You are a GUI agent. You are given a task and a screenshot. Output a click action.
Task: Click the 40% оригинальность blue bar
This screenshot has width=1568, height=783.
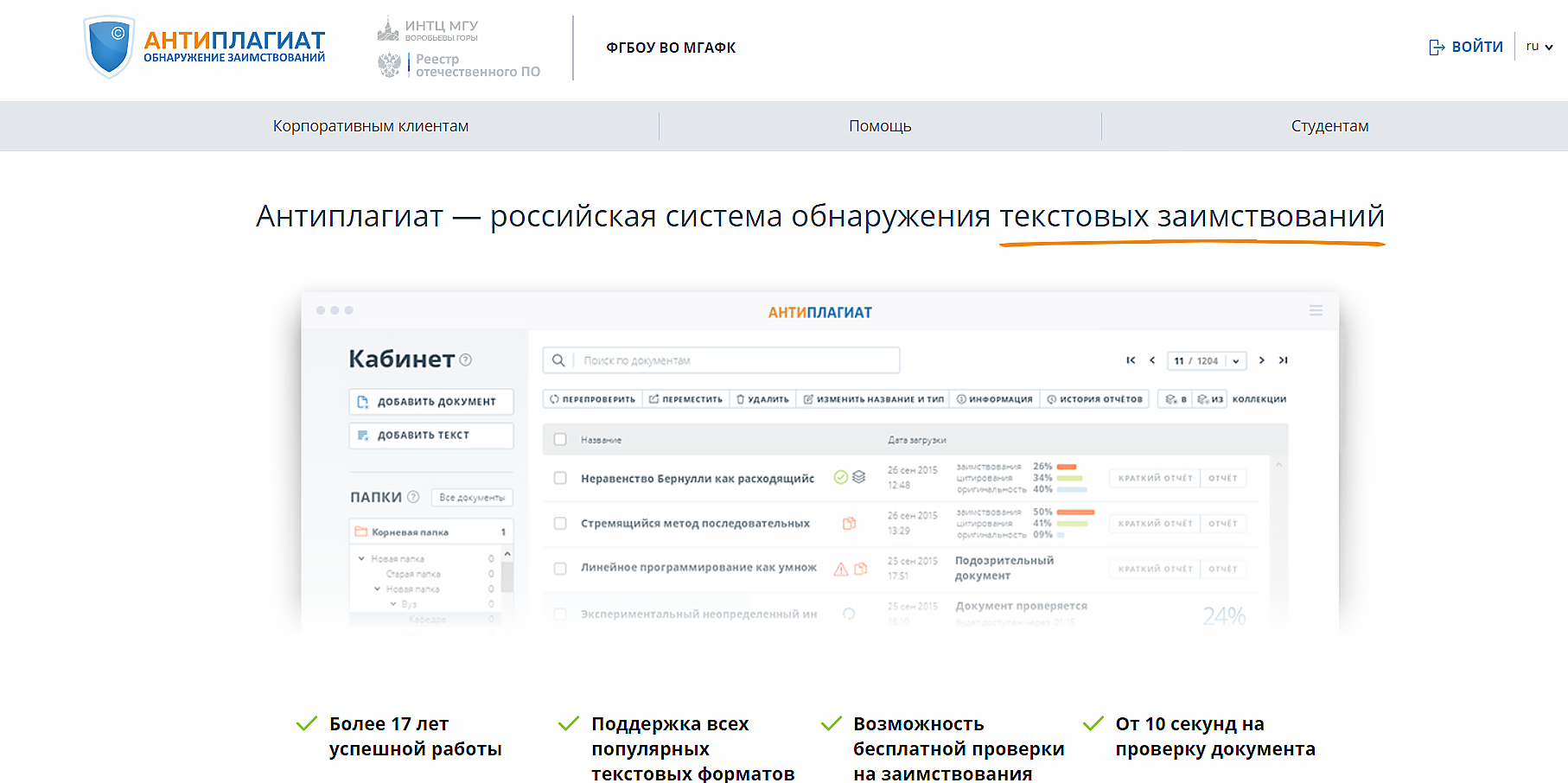(1072, 489)
